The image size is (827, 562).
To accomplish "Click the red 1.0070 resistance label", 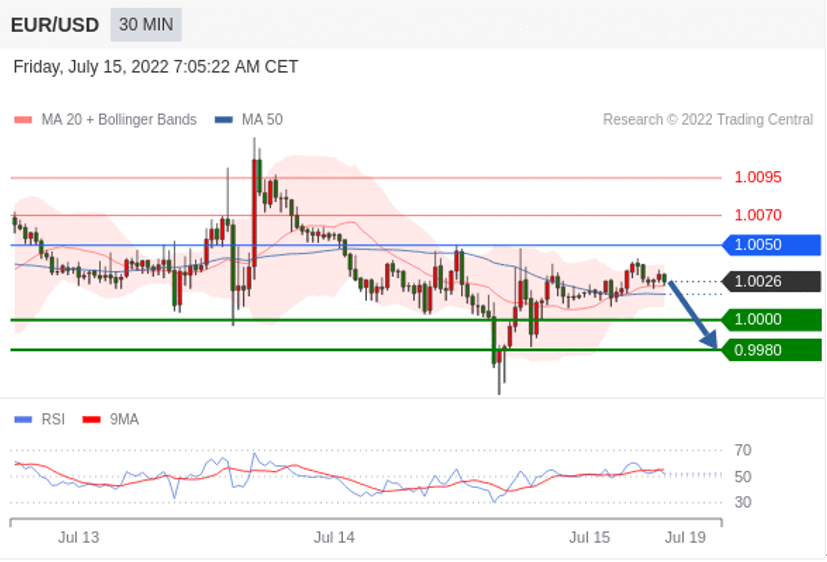I will click(x=758, y=215).
